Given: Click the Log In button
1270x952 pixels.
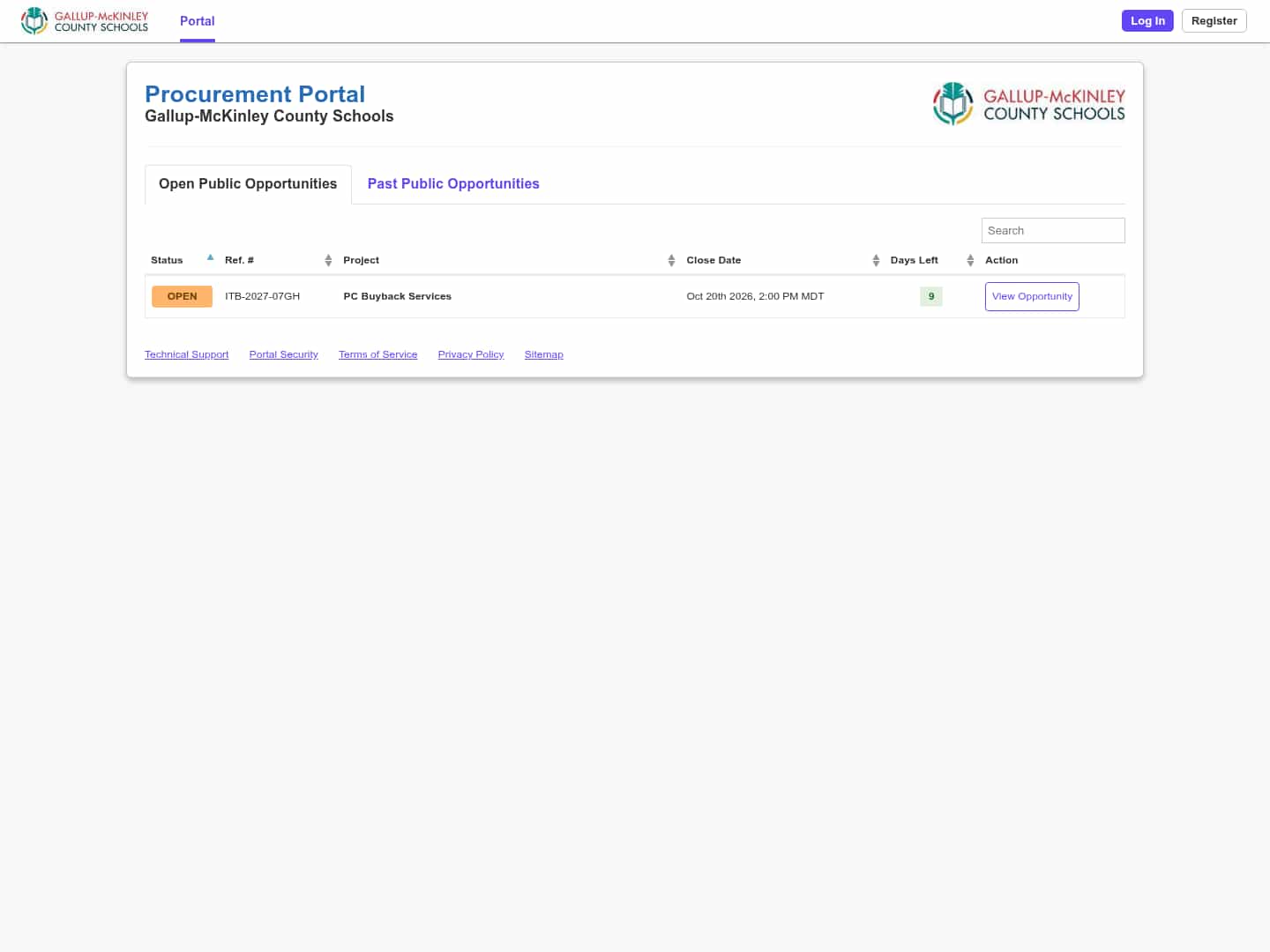Looking at the screenshot, I should (1147, 21).
